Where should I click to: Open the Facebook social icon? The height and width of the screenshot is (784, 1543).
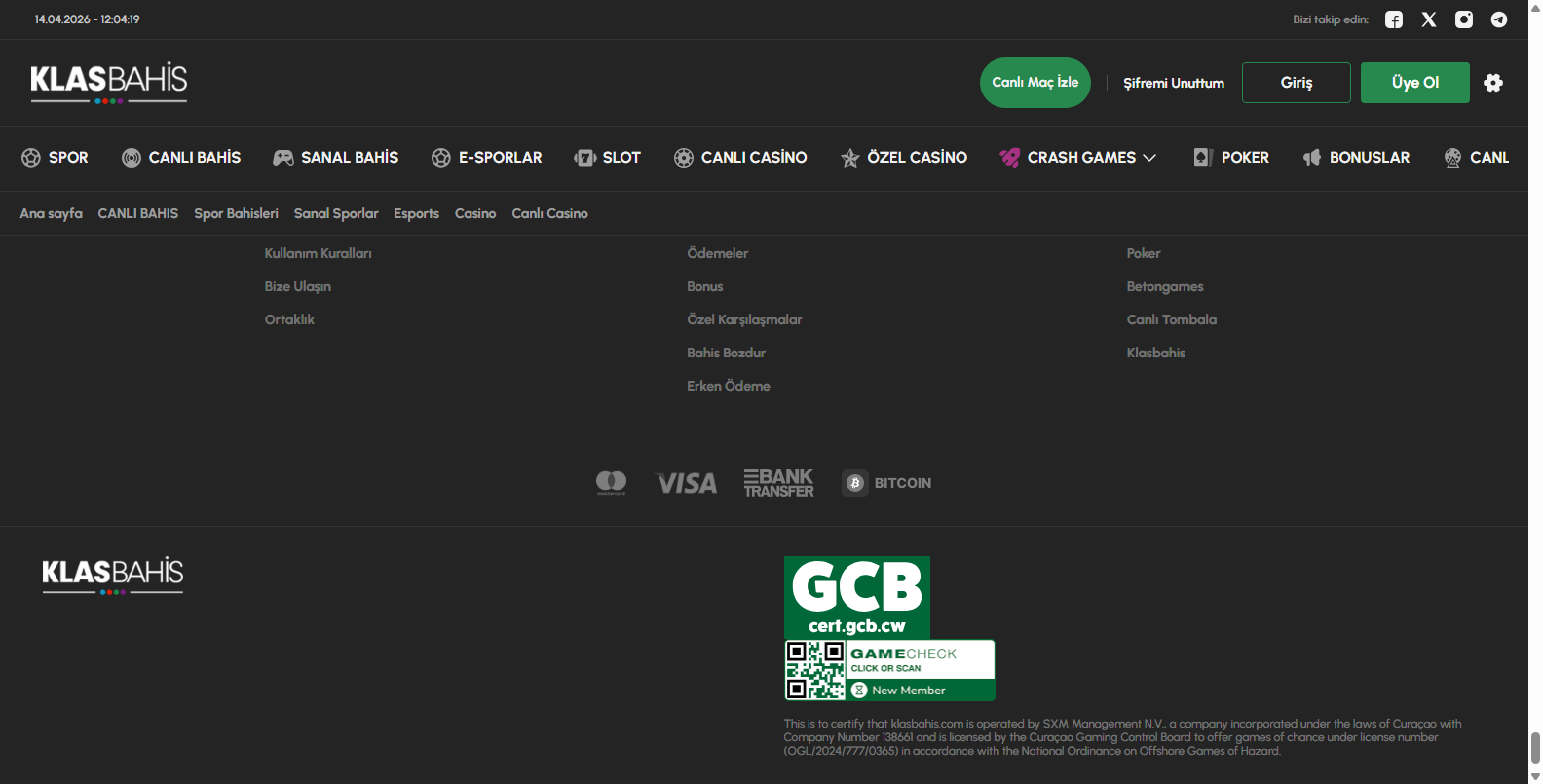[1394, 19]
